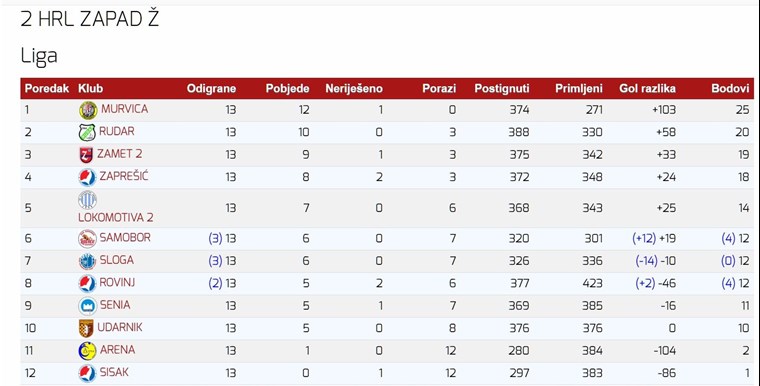Click Lokomotiva 2's +25 goal difference
The height and width of the screenshot is (386, 760).
click(666, 208)
